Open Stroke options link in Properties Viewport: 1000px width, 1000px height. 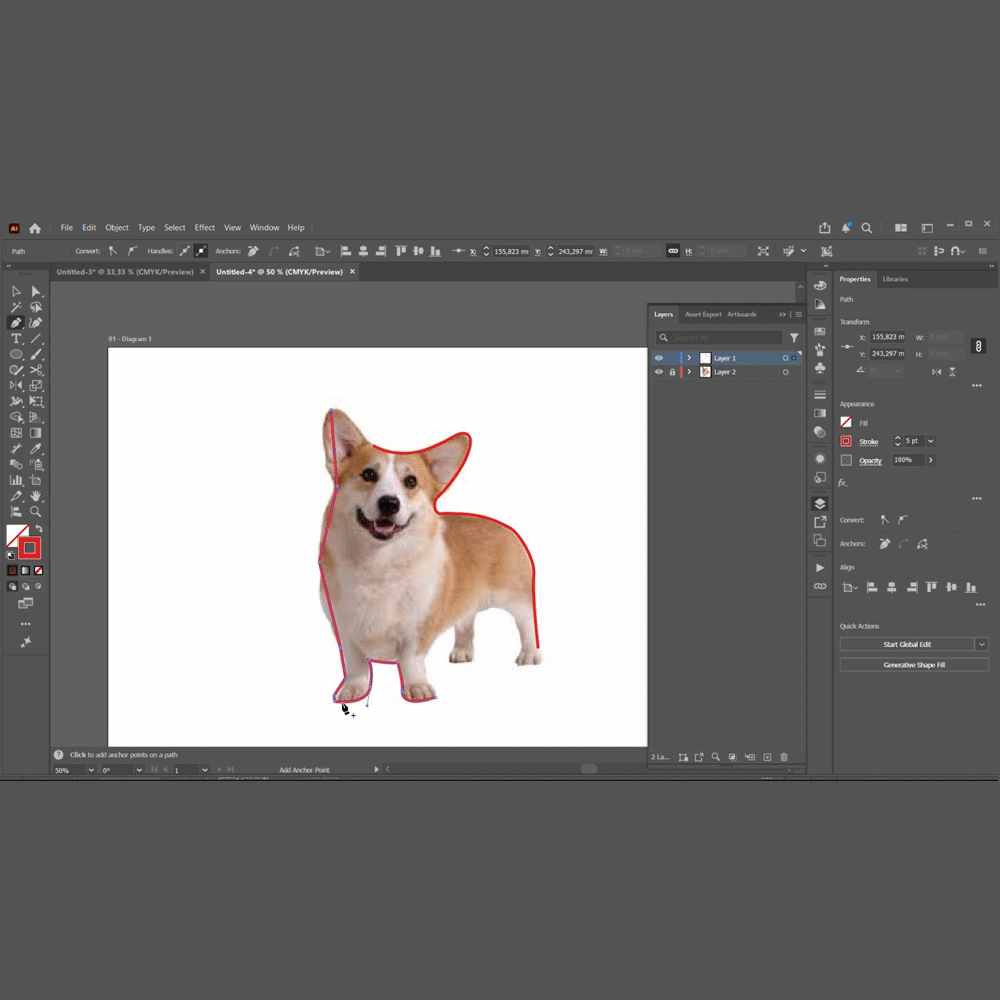868,441
